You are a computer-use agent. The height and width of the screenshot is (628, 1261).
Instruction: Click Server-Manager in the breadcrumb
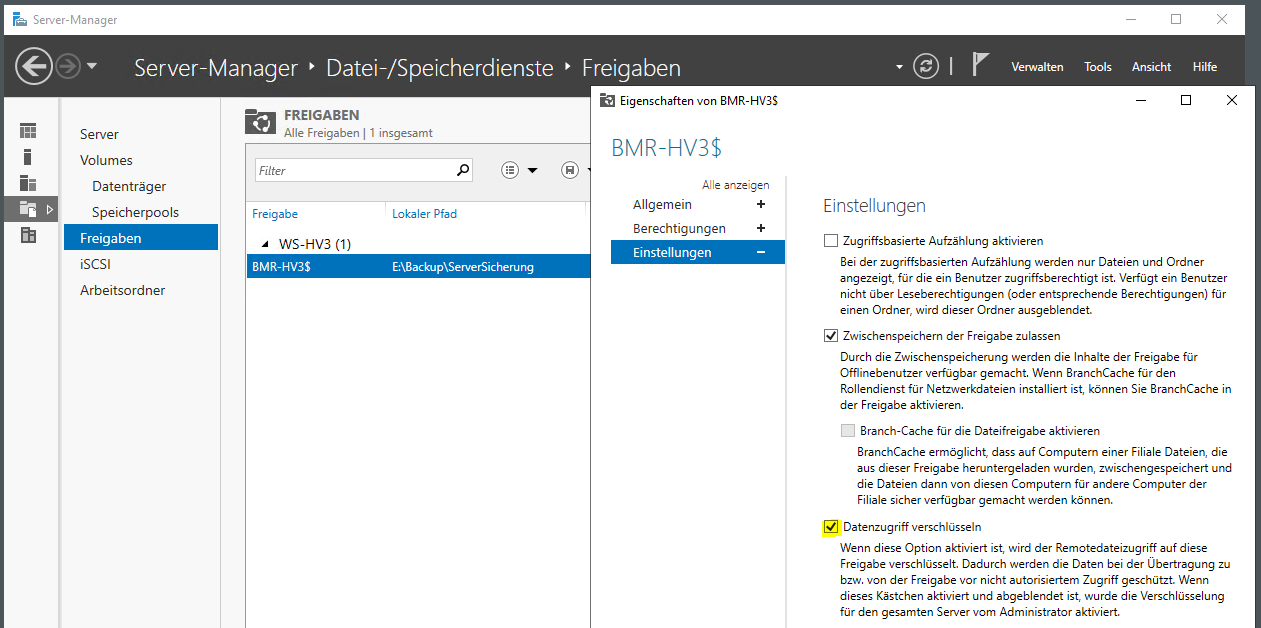[x=216, y=68]
